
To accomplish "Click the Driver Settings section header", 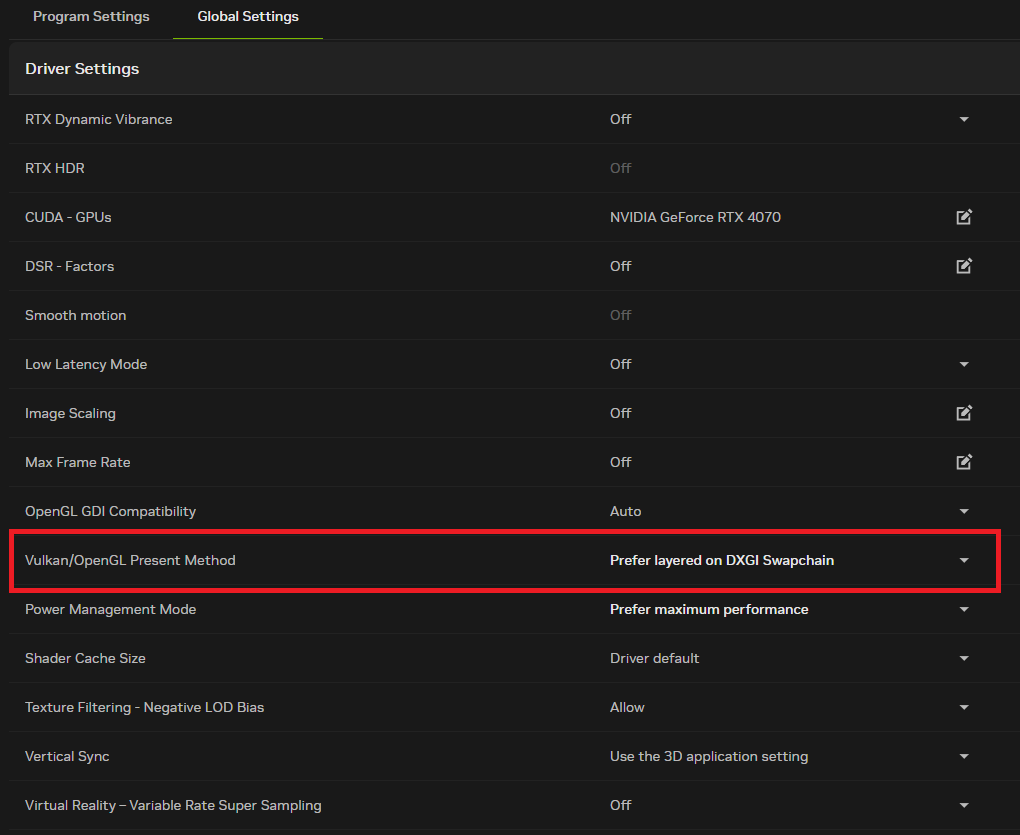I will [82, 69].
